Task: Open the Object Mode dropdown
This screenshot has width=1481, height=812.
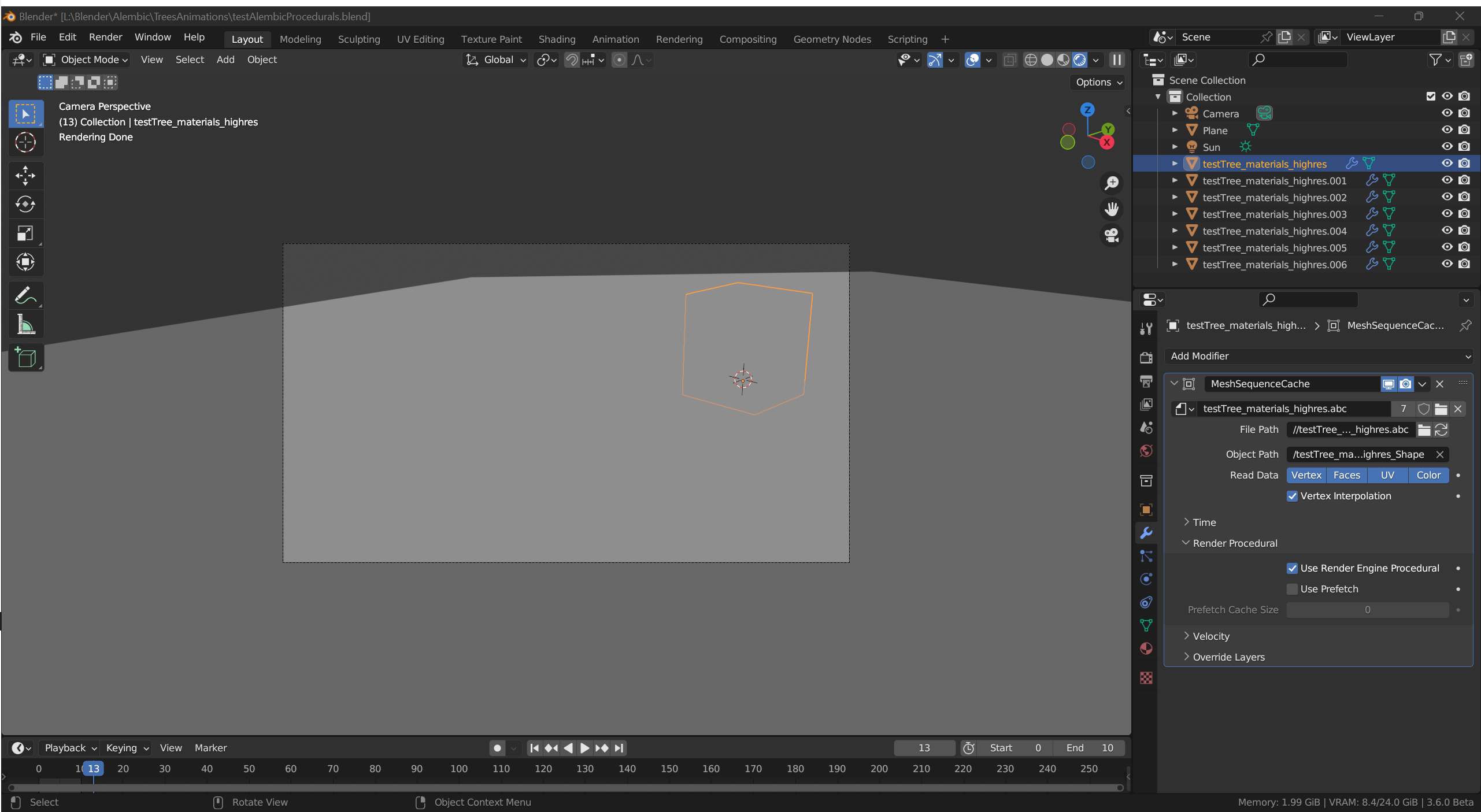Action: 85,60
